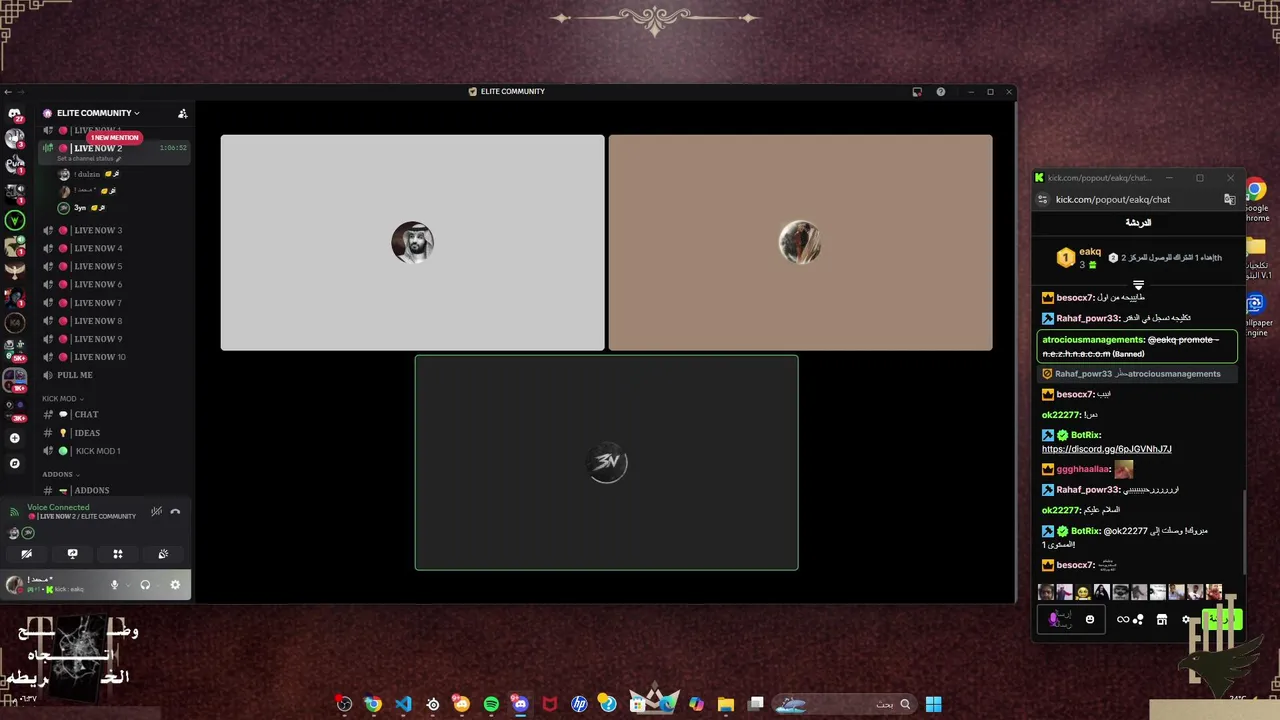Share your screen in Discord
1280x720 pixels.
[72, 553]
